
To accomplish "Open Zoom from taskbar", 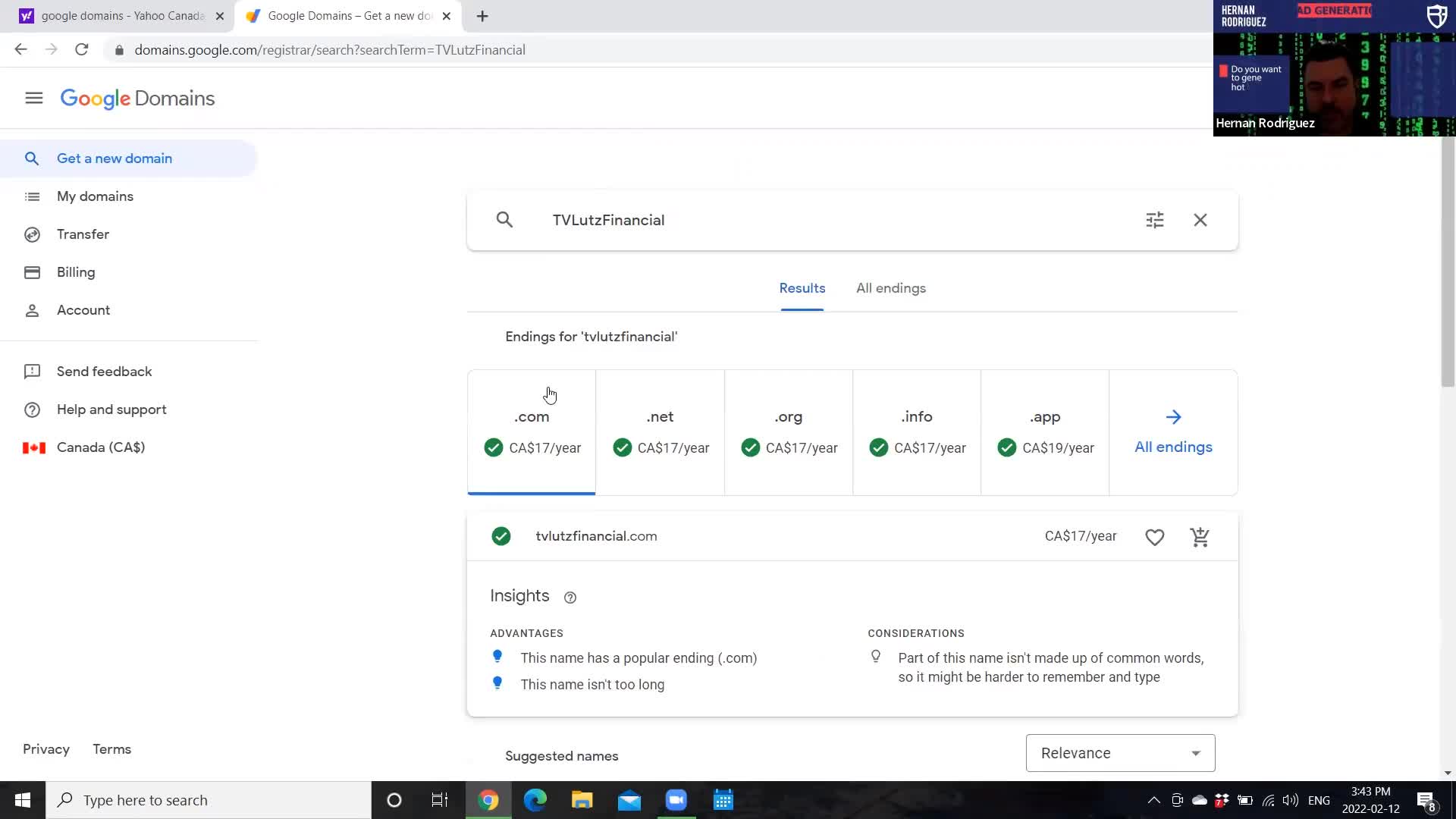I will click(x=676, y=800).
